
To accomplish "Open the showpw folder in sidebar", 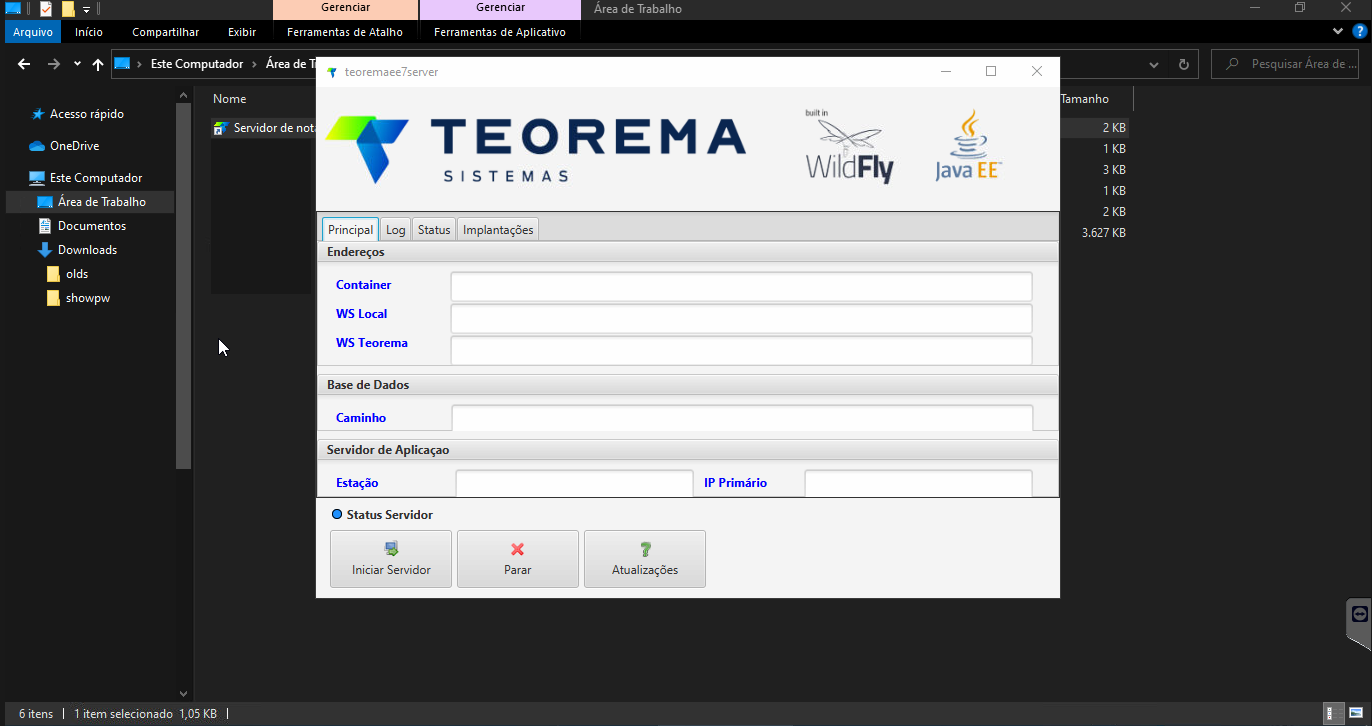I will [x=88, y=298].
